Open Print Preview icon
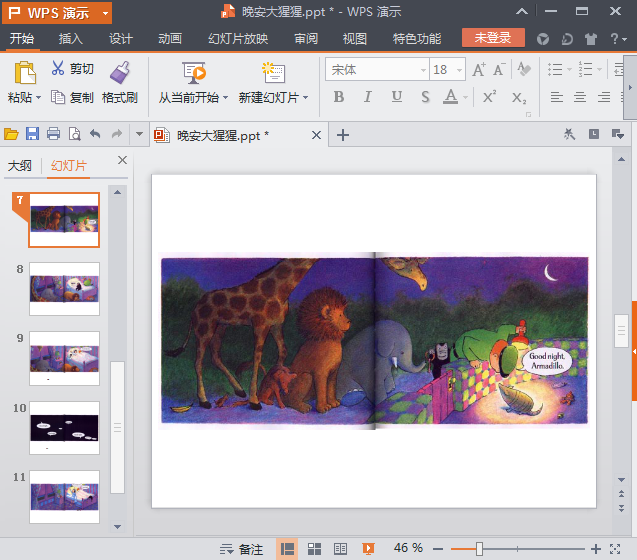This screenshot has width=637, height=560. pos(75,134)
